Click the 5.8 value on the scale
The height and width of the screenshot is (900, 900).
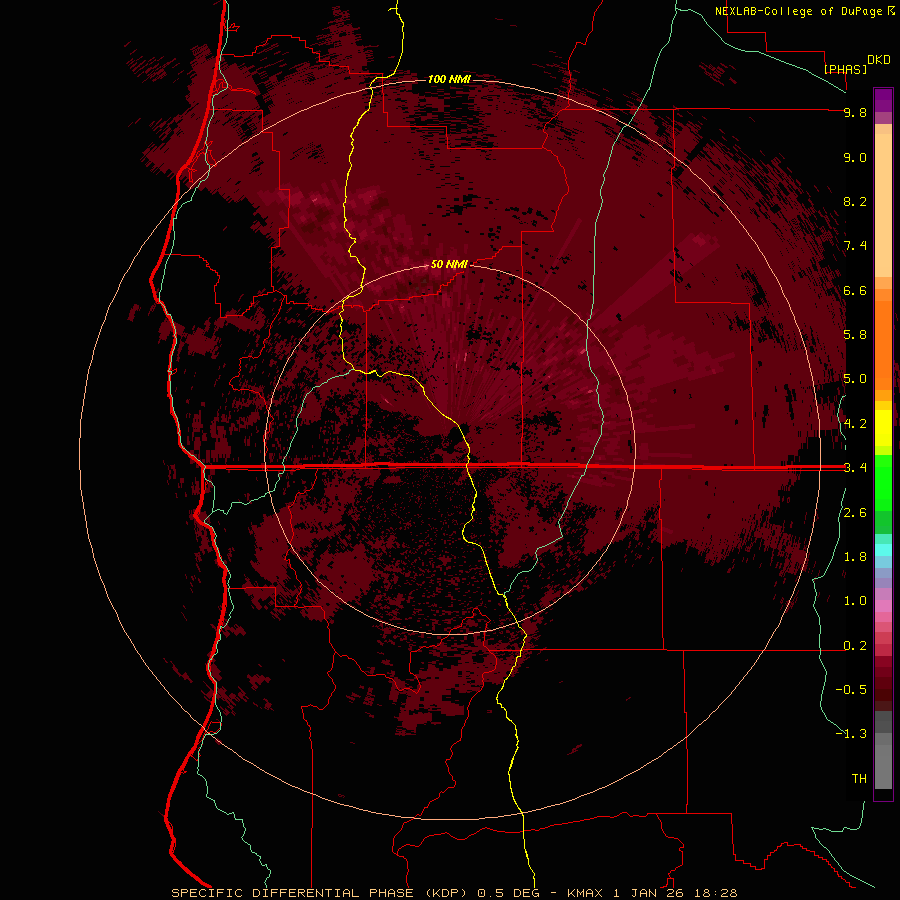click(855, 335)
